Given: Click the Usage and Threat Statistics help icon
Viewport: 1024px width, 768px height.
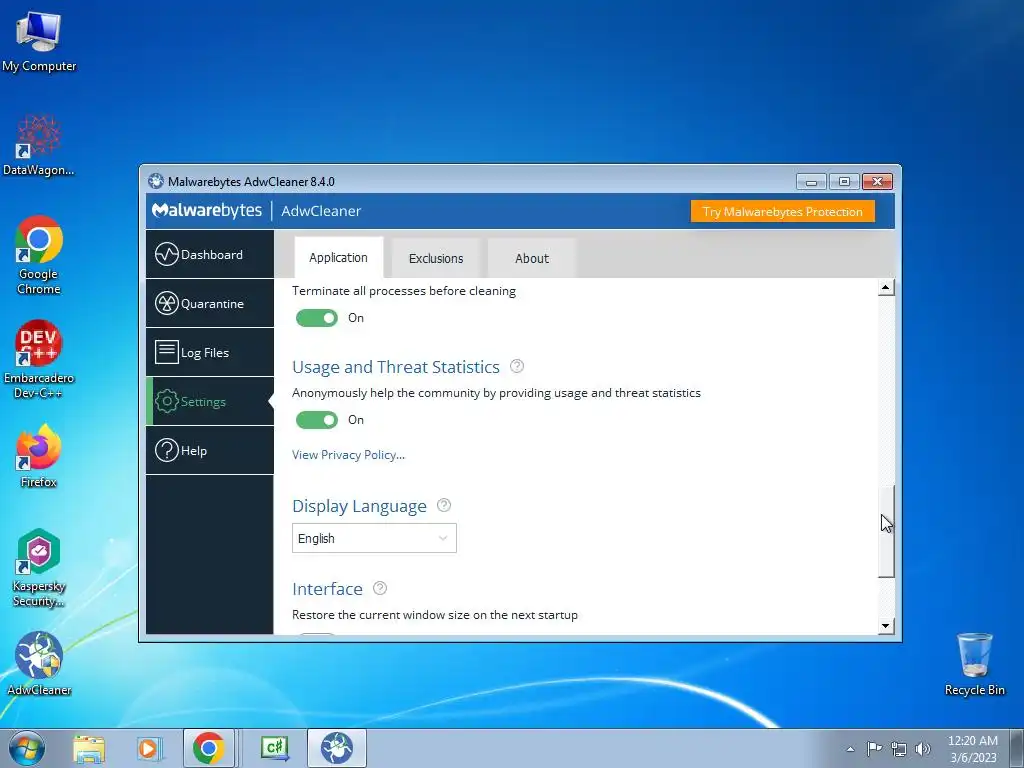Looking at the screenshot, I should coord(517,366).
